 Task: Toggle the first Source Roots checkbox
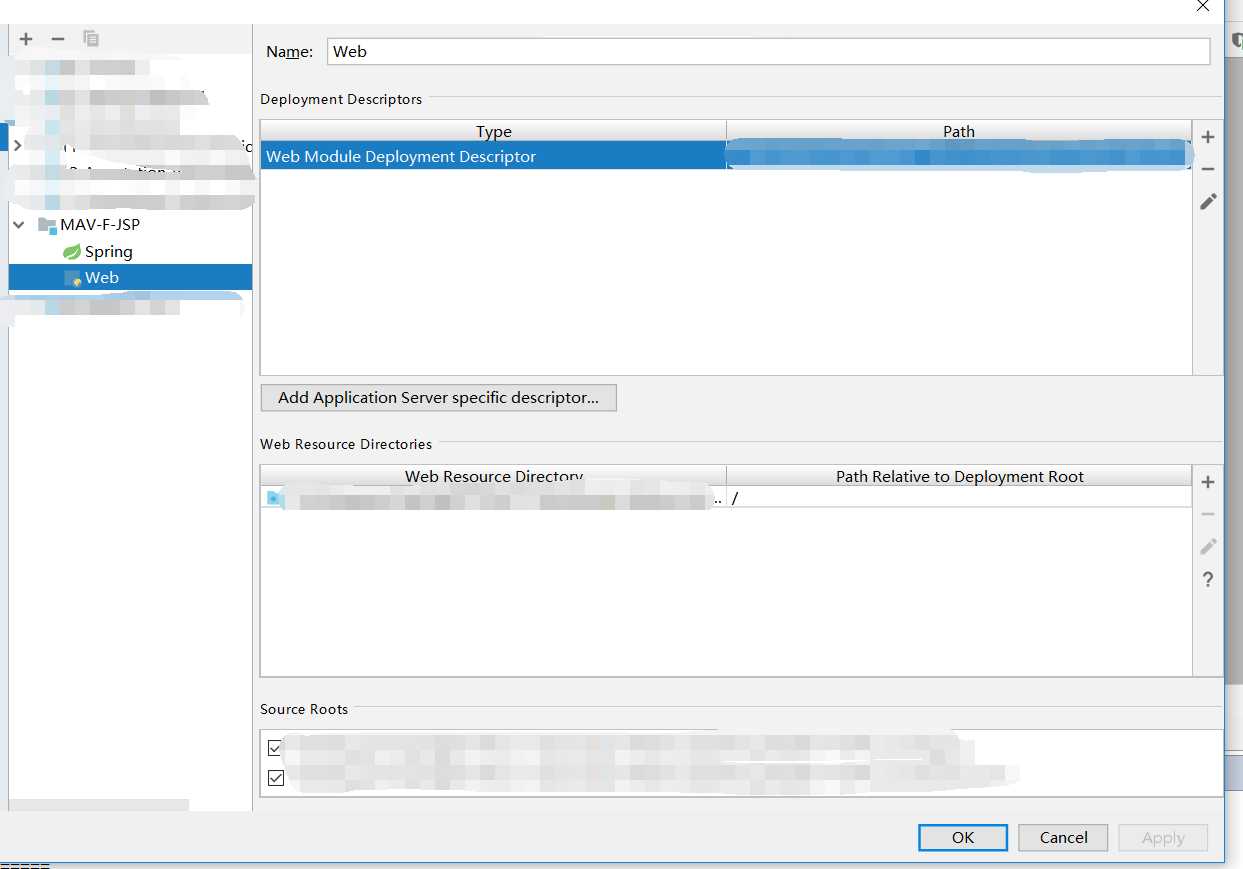click(x=276, y=748)
